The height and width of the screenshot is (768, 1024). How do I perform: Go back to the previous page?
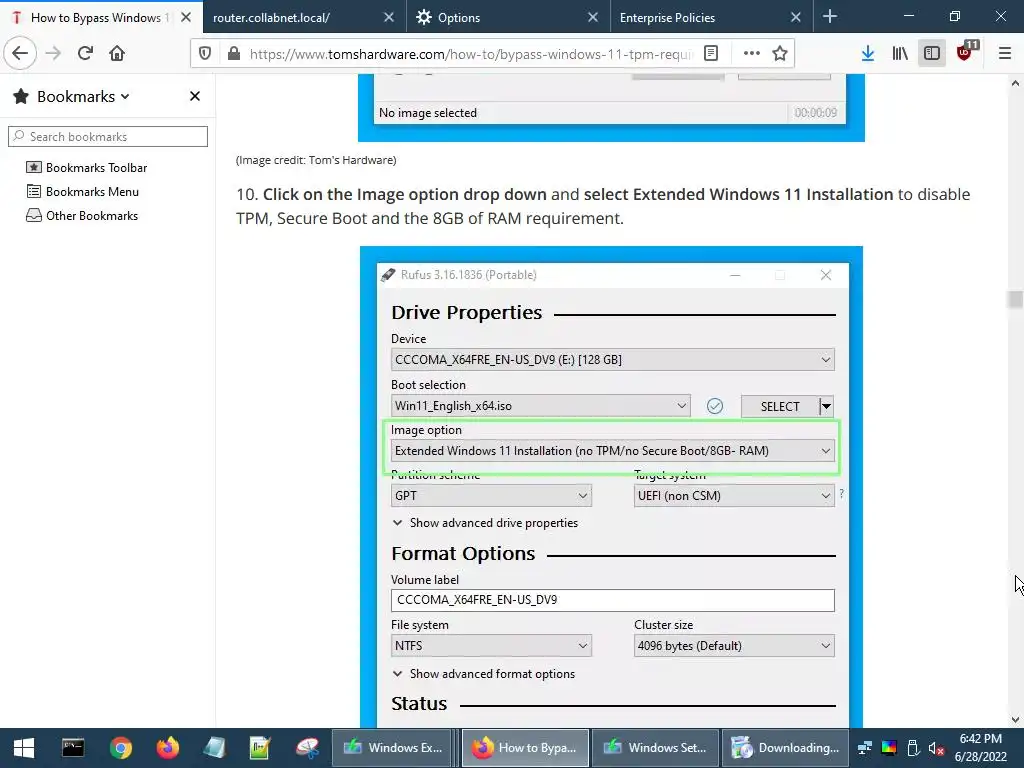pyautogui.click(x=20, y=54)
